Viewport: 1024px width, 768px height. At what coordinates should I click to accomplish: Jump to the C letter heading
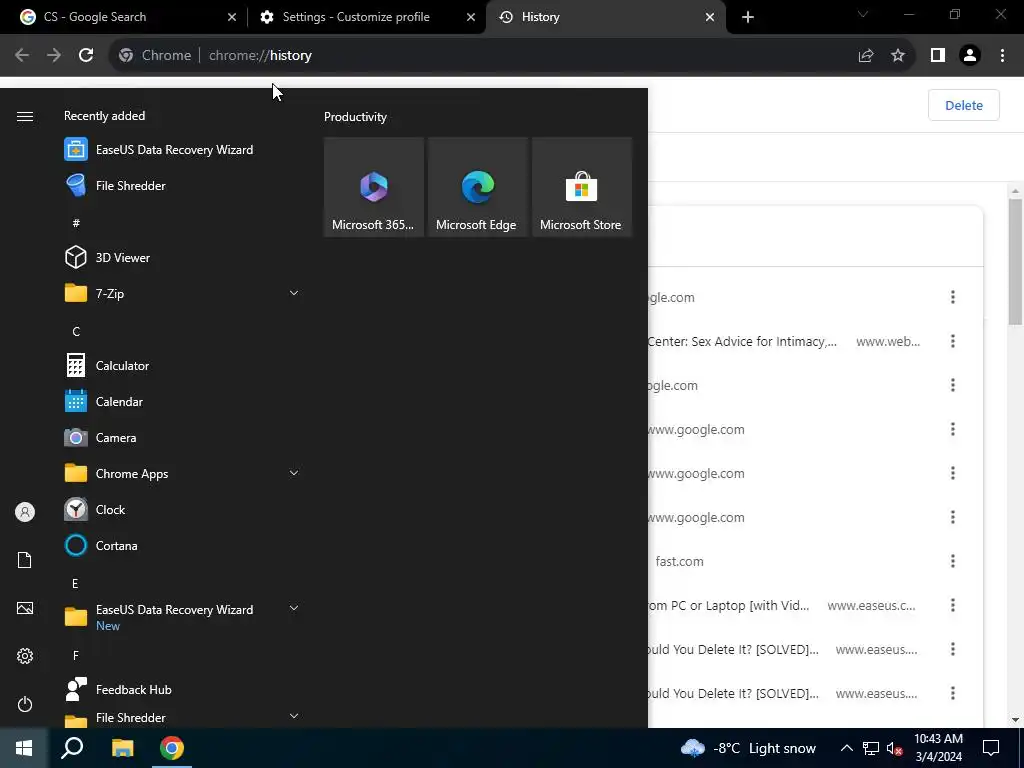(x=76, y=332)
